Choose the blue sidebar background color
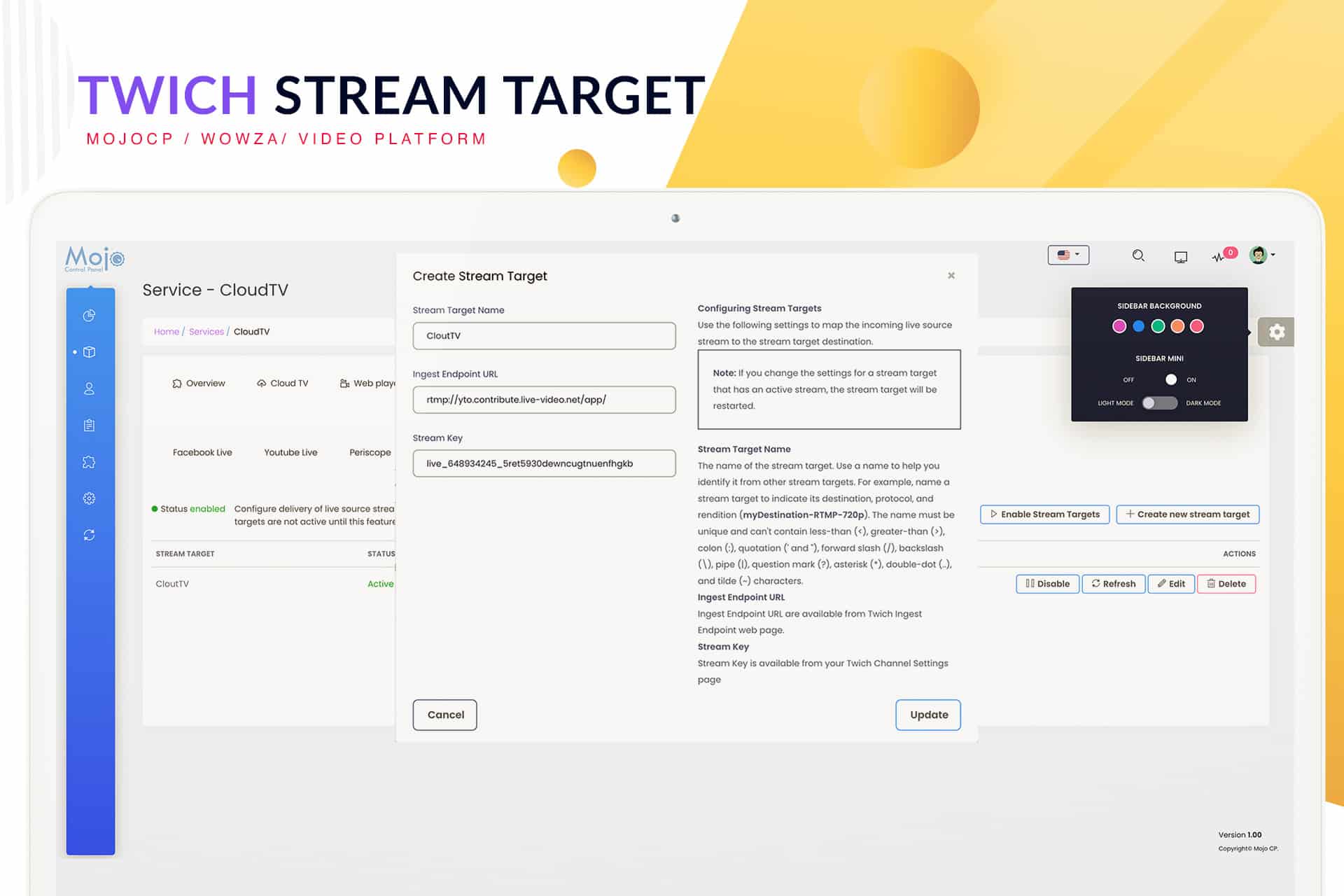The height and width of the screenshot is (896, 1344). click(1139, 326)
